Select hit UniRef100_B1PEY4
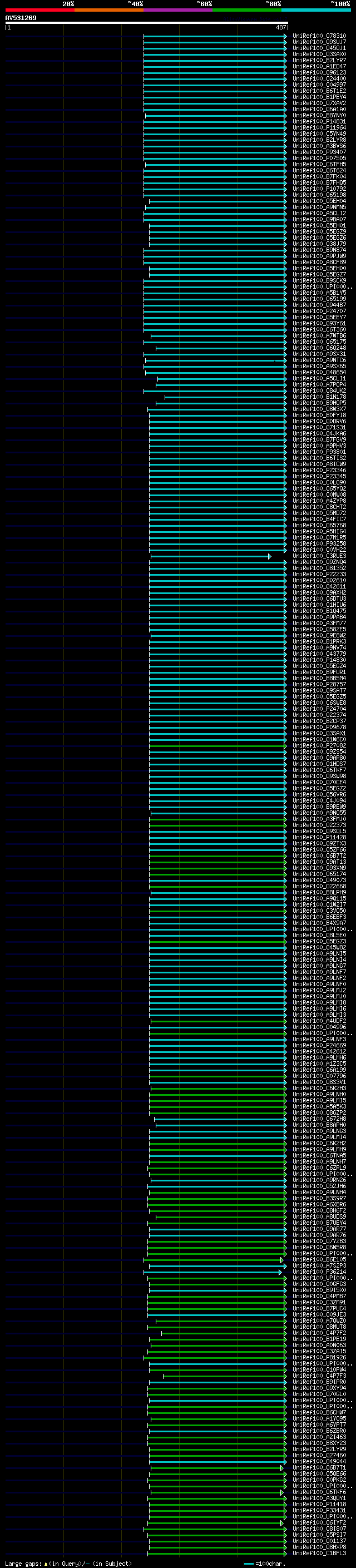Viewport: 356px width, 1568px height. [319, 97]
